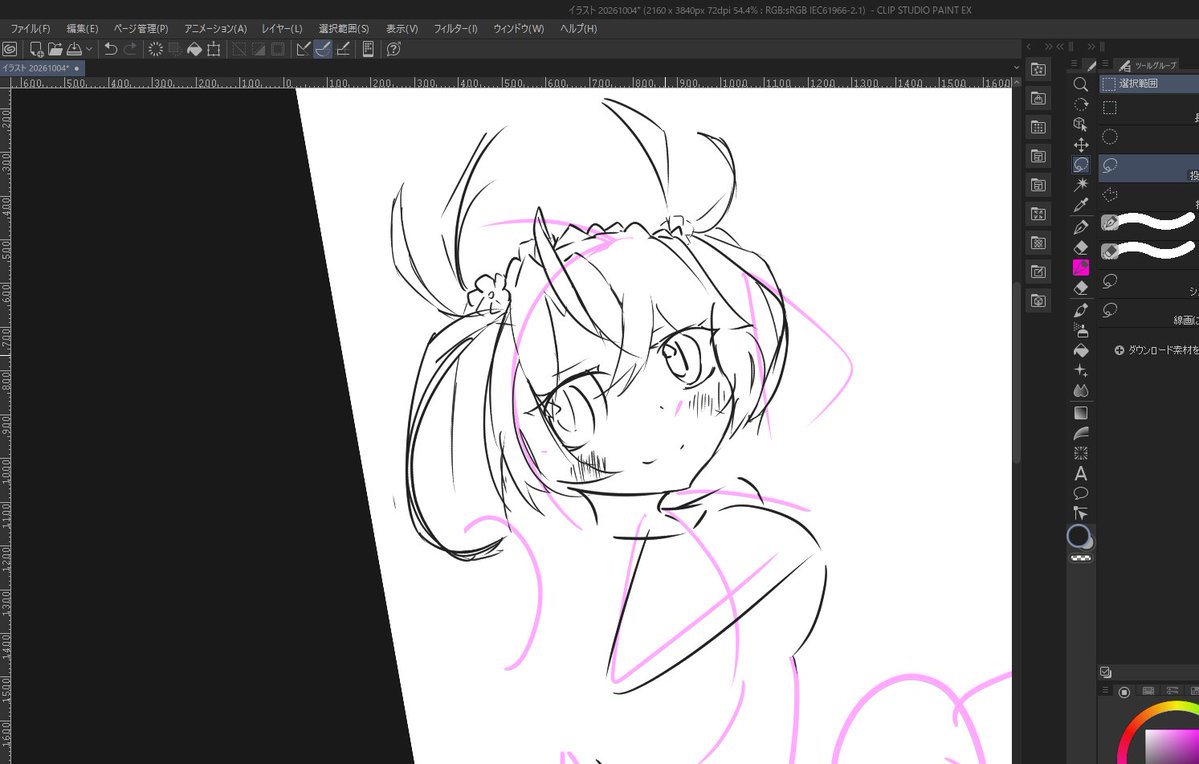Select the transparent color swatch
The image size is (1199, 764).
pos(1080,558)
